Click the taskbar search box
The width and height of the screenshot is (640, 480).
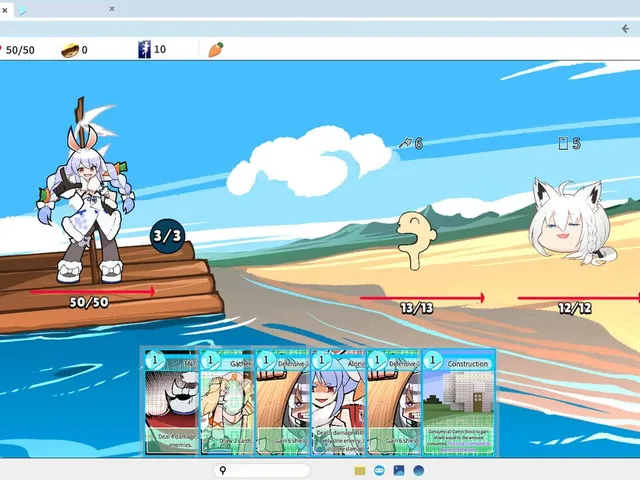click(x=262, y=471)
